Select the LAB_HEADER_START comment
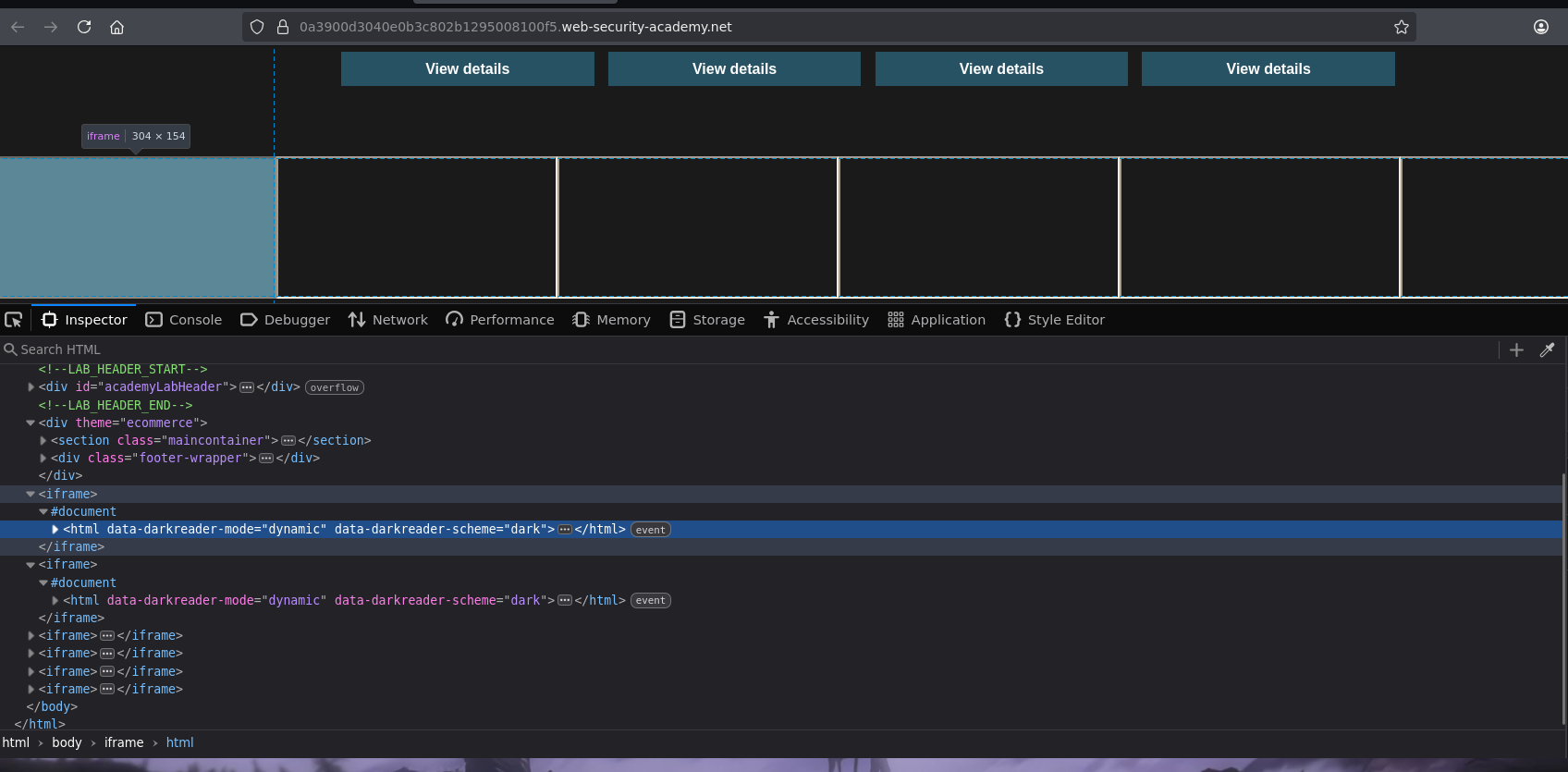1568x772 pixels. (123, 369)
